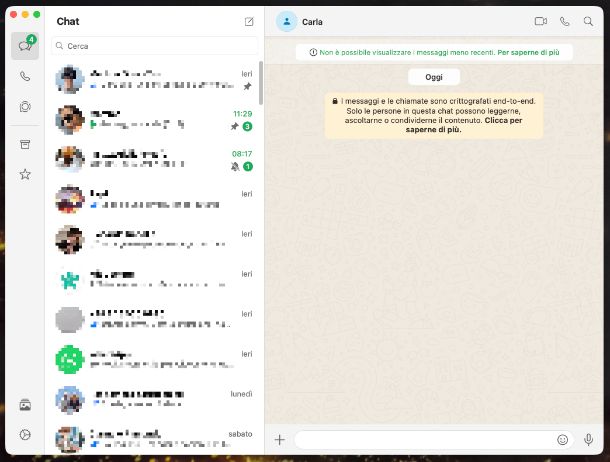
Task: Click the older messages unavailable notice text
Action: point(407,52)
